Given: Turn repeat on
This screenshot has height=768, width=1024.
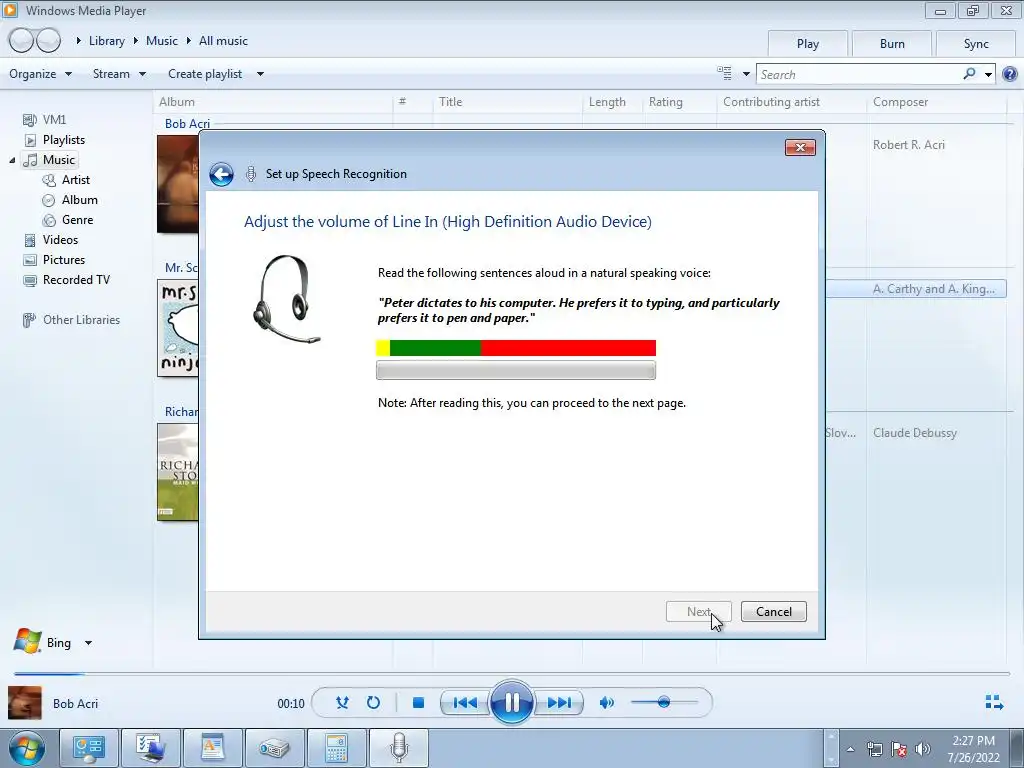Looking at the screenshot, I should 373,703.
